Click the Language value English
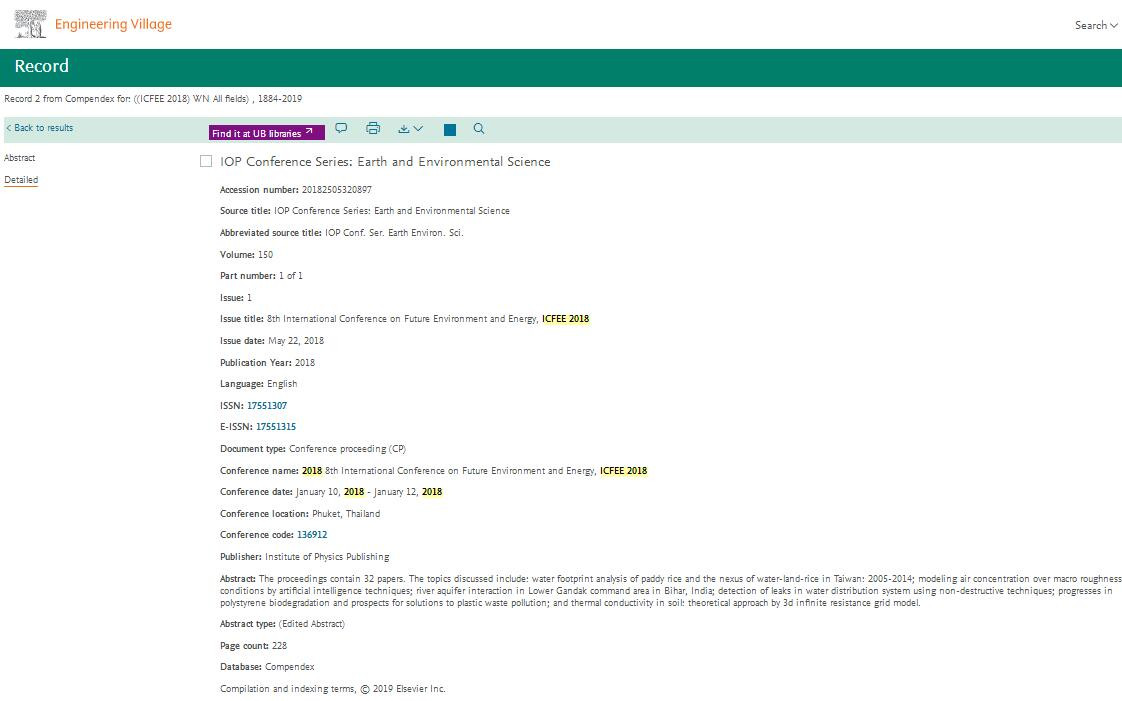Screen dimensions: 1122x701 click(282, 384)
